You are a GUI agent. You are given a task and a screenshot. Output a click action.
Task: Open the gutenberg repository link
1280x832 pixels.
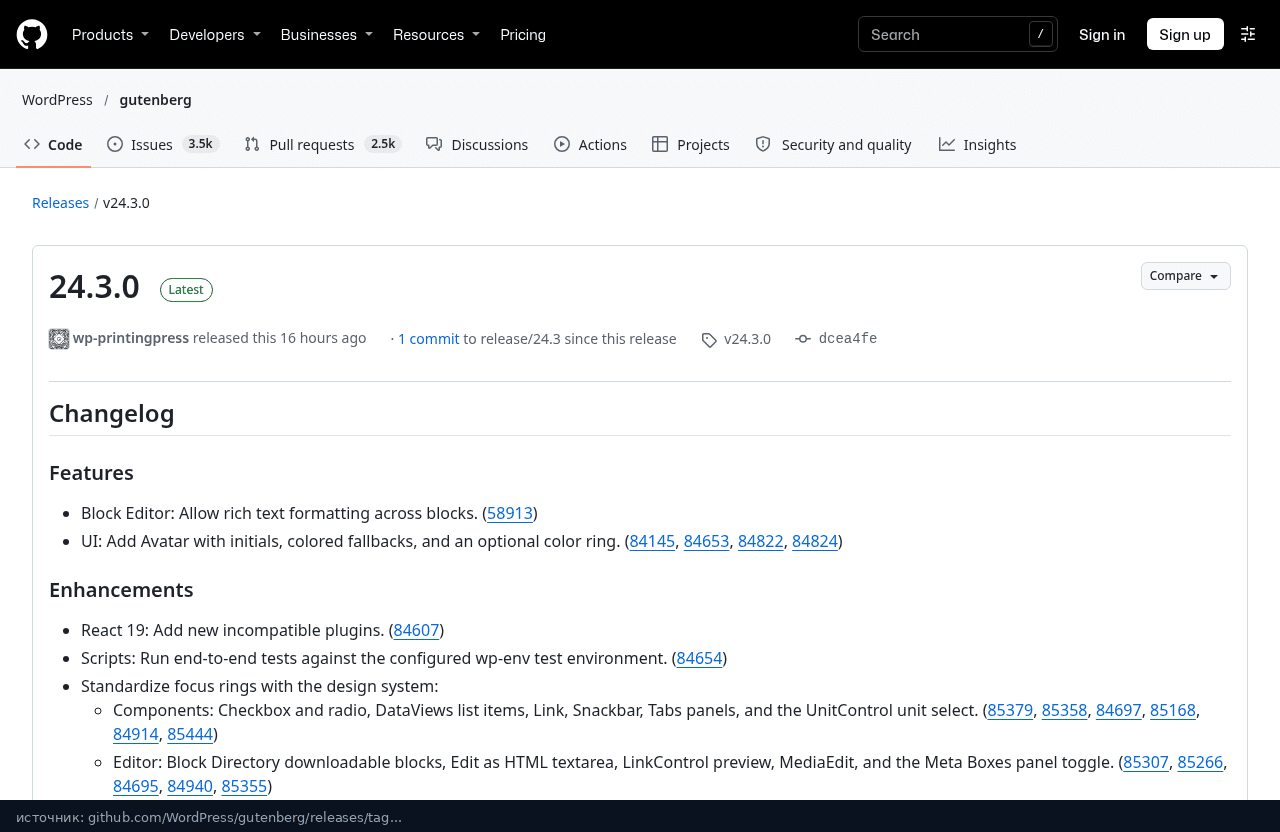click(155, 100)
